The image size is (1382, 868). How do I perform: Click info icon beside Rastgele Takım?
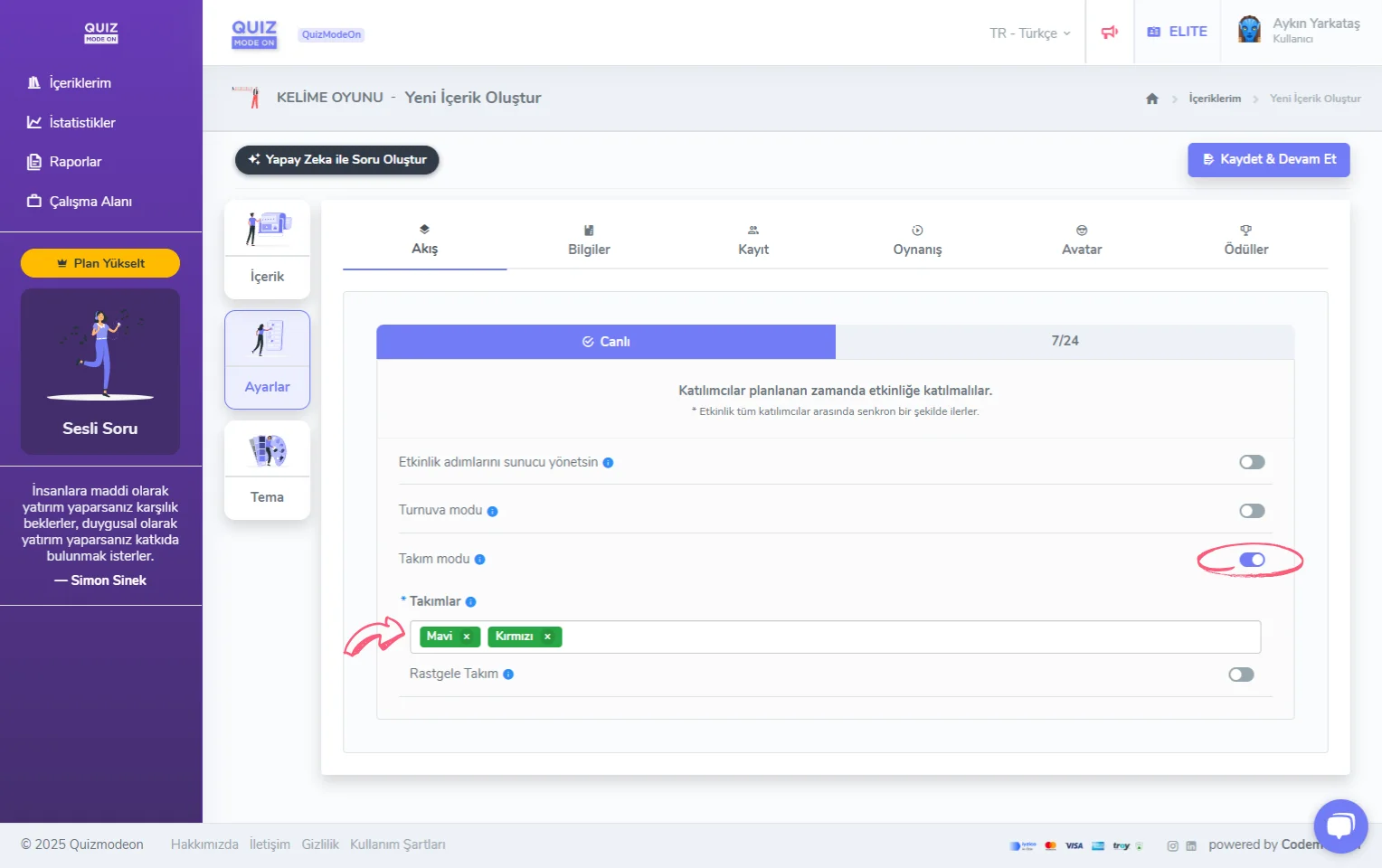point(508,675)
